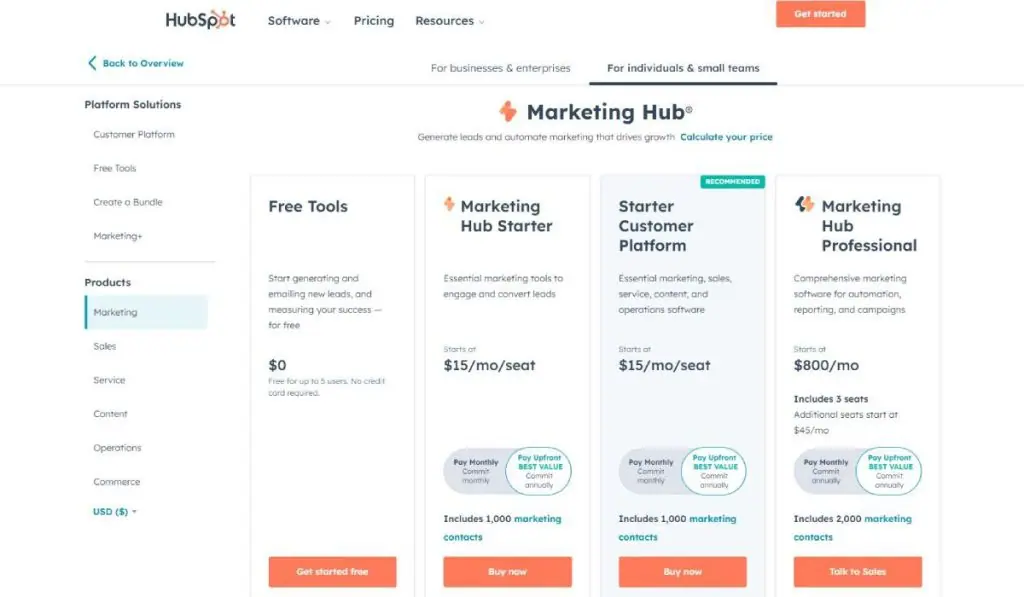This screenshot has height=597, width=1024.
Task: Choose Pay Upfront on Marketing Hub Professional
Action: coord(889,470)
